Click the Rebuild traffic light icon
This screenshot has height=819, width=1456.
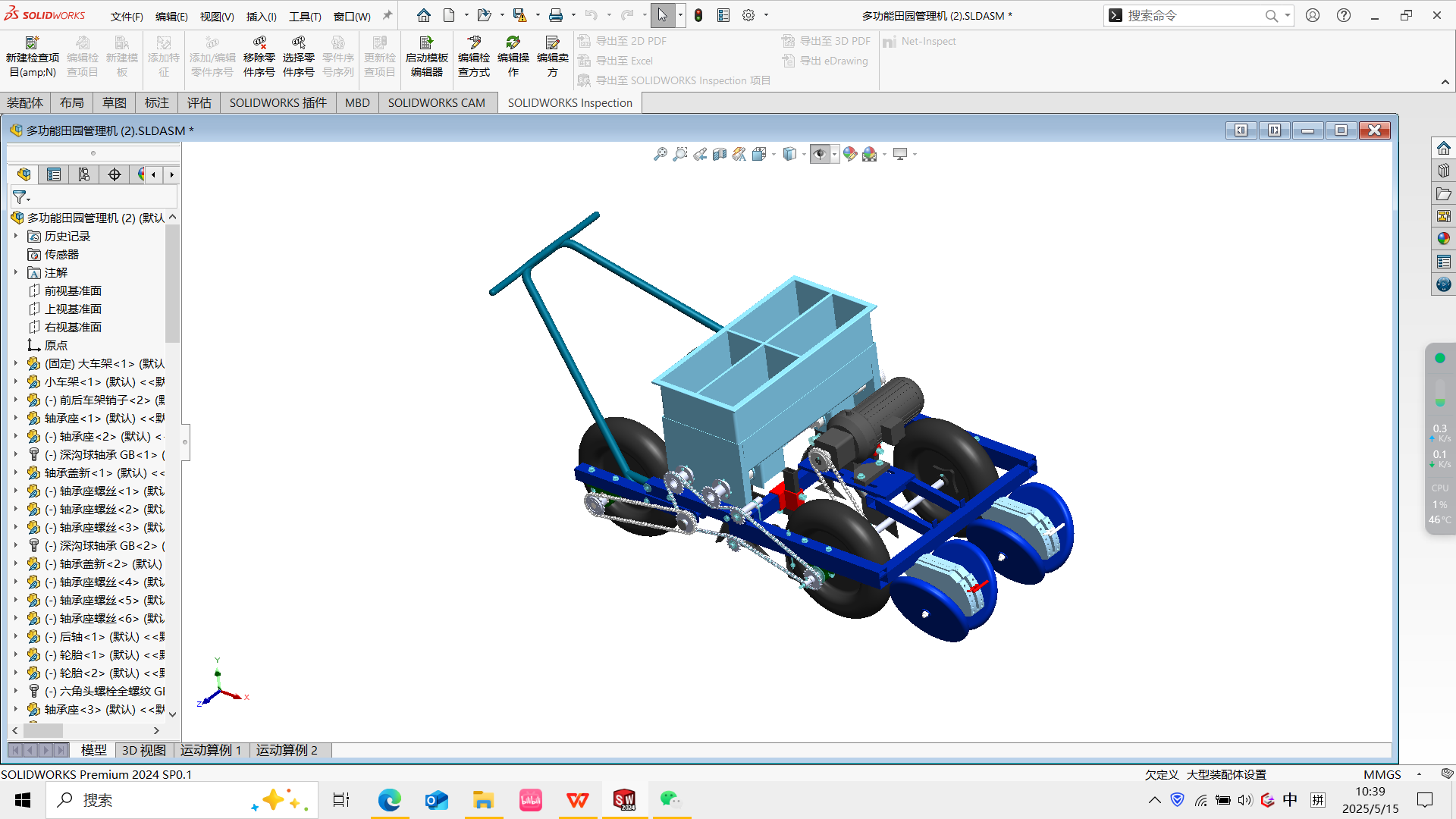[698, 15]
